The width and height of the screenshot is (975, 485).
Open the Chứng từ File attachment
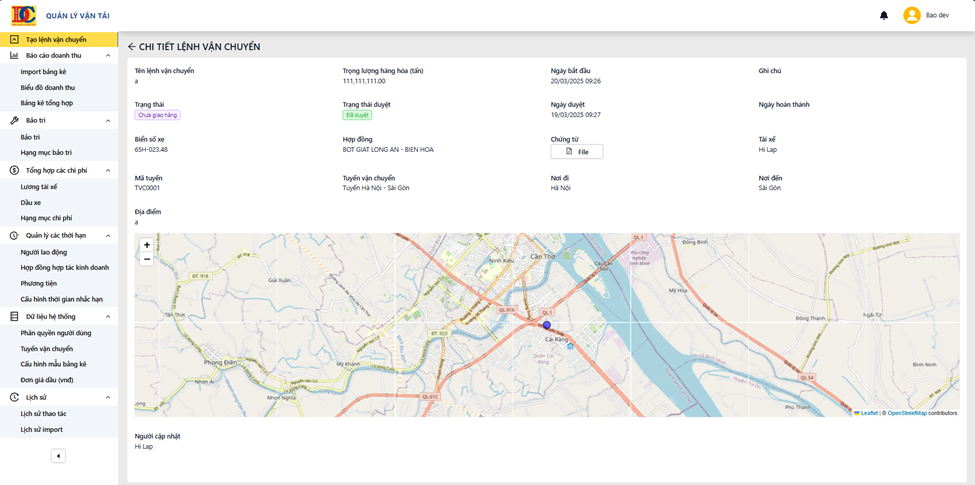[576, 152]
